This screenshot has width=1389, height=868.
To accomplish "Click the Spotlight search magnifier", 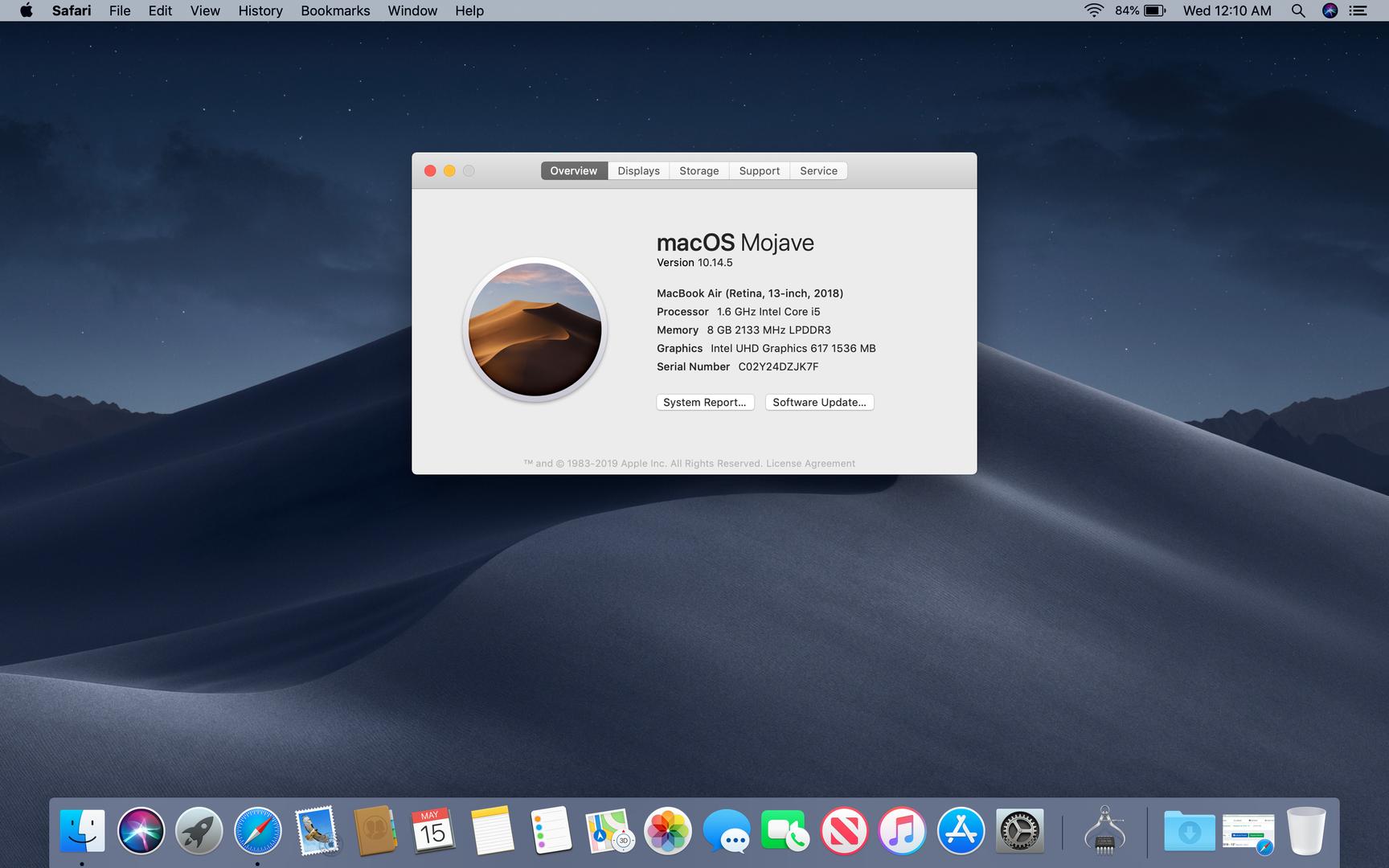I will click(x=1297, y=10).
